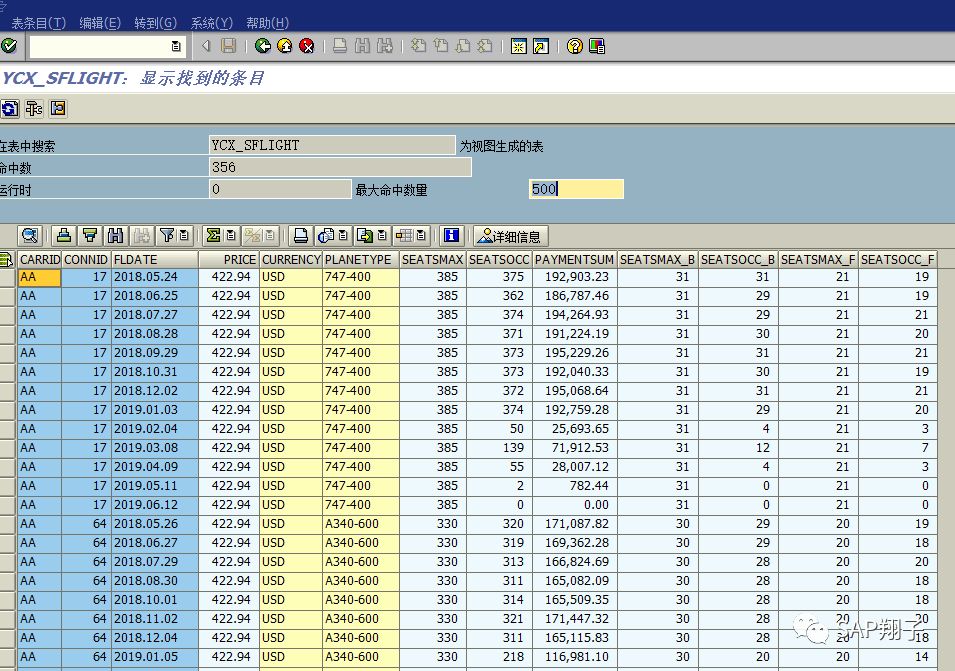Image resolution: width=955 pixels, height=671 pixels.
Task: Select row selector for 2019.06.12 flight
Action: point(7,505)
